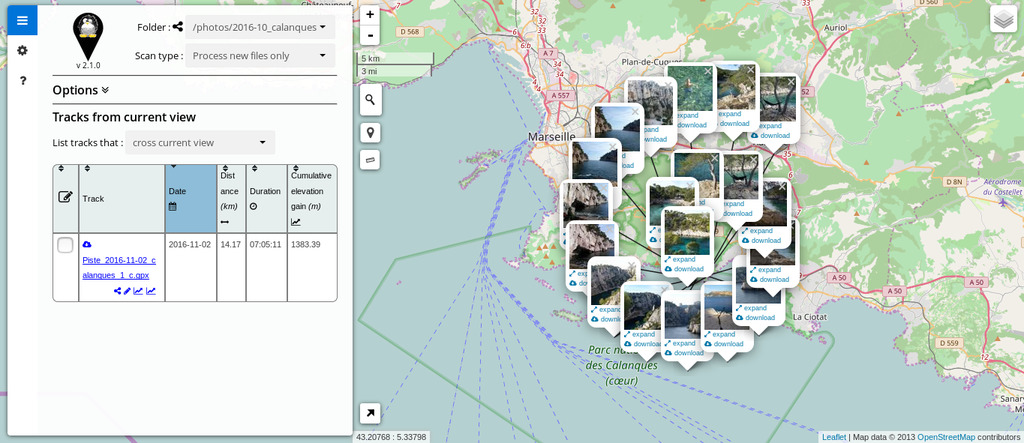The image size is (1024, 443).
Task: Open the Scan type dropdown
Action: [261, 56]
